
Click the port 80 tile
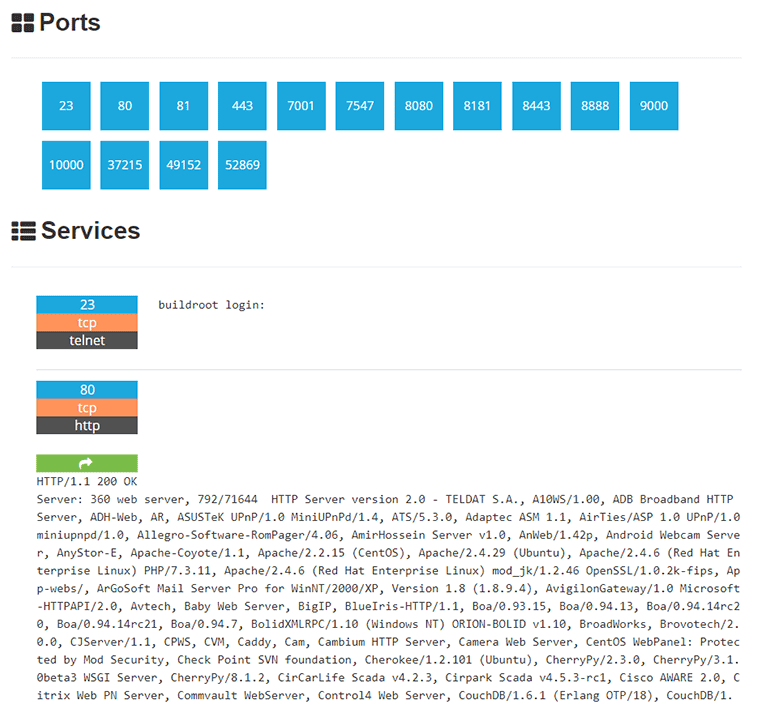(125, 106)
